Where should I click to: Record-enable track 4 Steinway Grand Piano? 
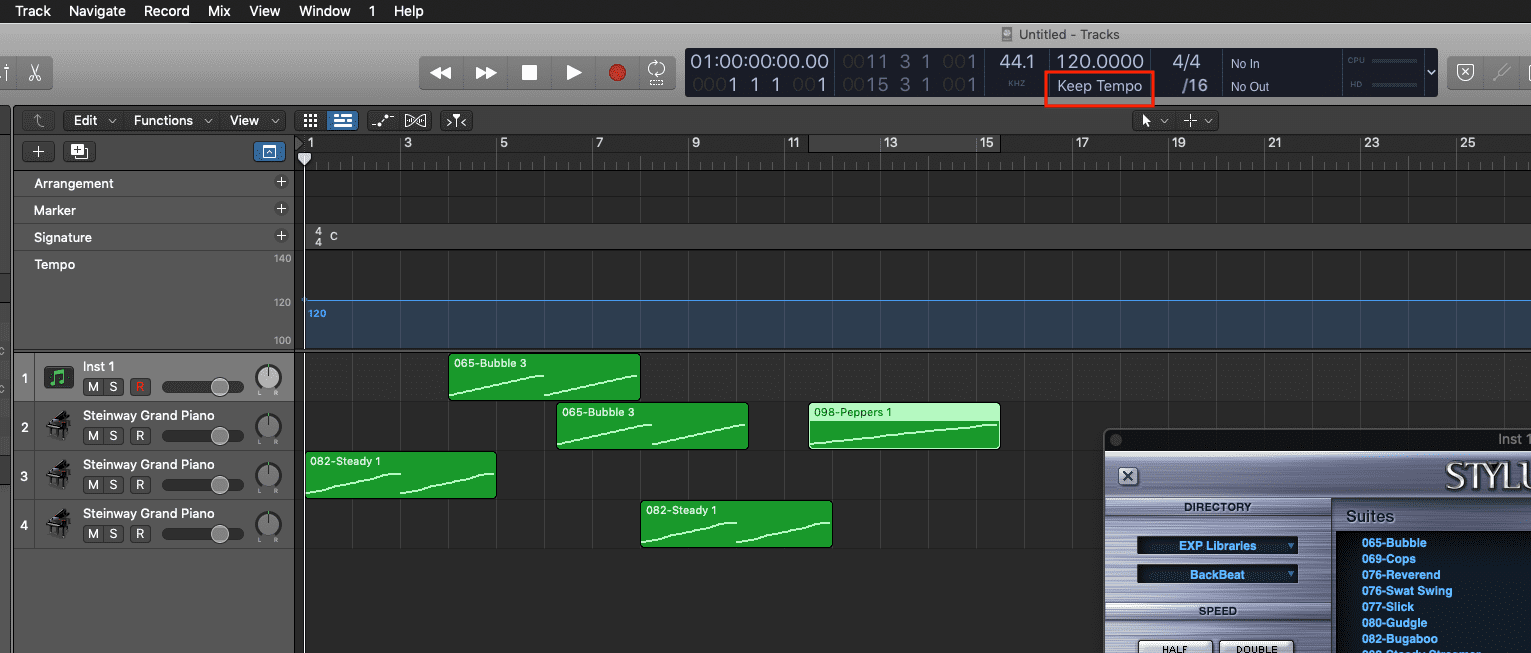point(140,534)
